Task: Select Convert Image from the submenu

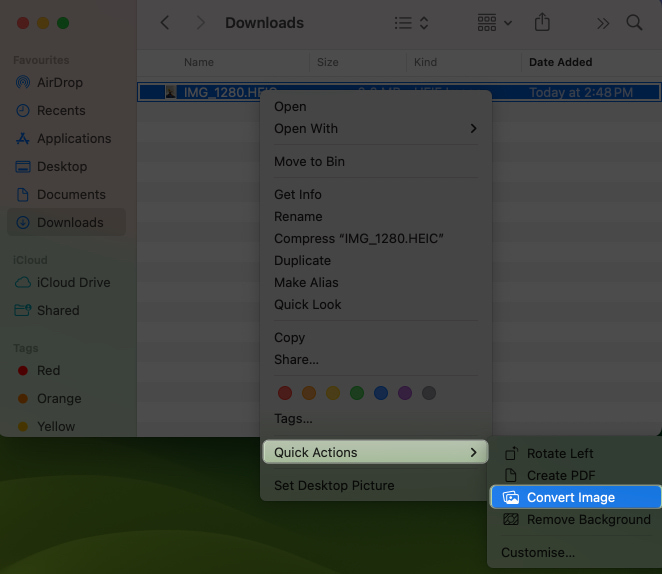Action: 570,497
